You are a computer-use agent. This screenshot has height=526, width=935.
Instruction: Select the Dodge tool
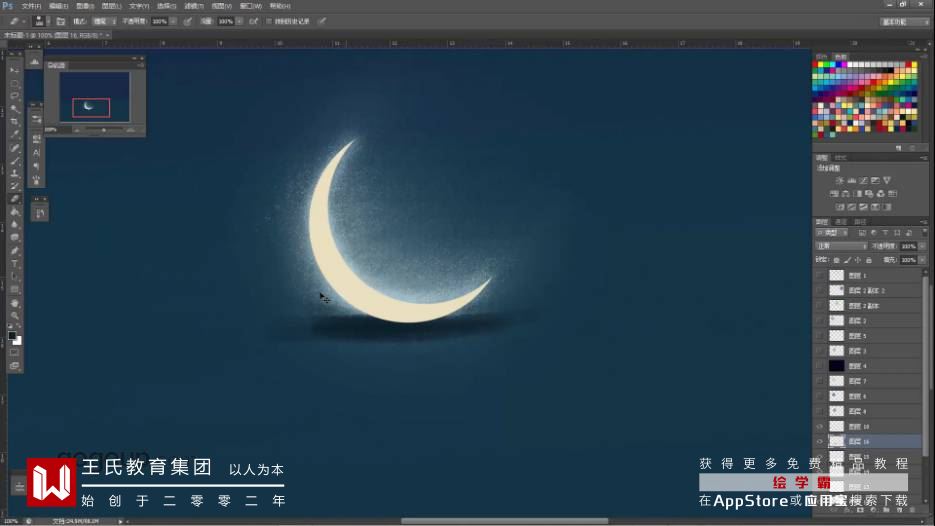click(14, 237)
